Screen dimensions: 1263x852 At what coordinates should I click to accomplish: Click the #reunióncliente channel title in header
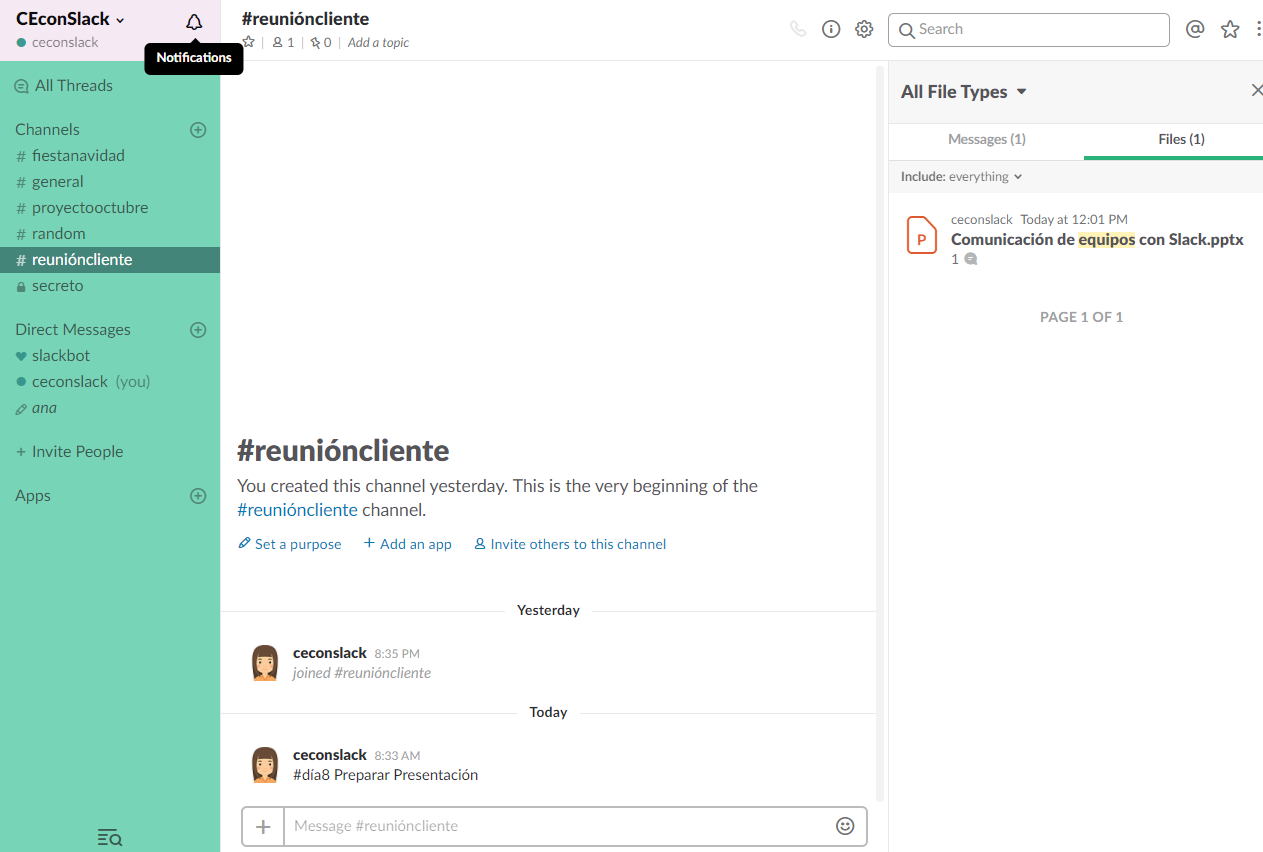pos(305,19)
